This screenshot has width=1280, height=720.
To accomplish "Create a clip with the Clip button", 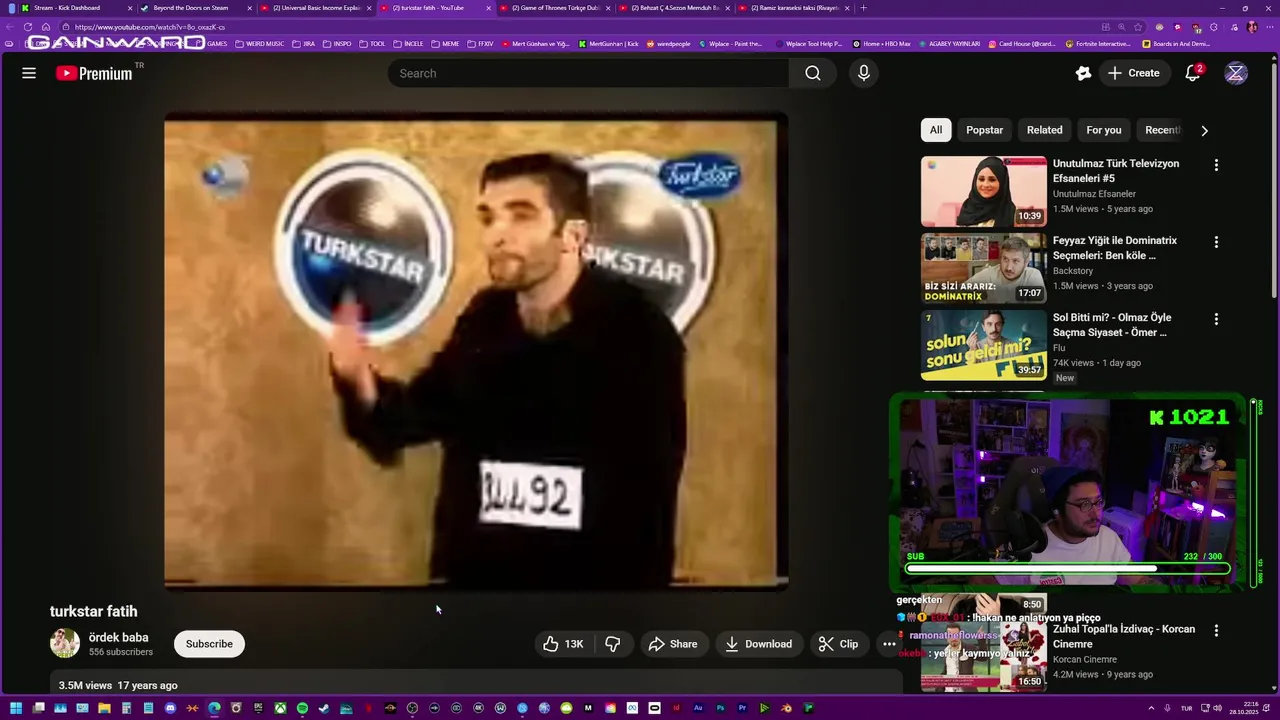I will (838, 644).
